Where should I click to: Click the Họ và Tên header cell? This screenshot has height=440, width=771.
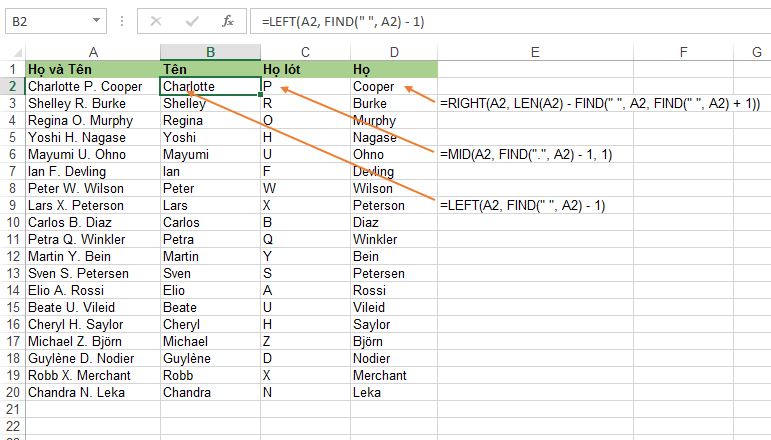[x=93, y=69]
